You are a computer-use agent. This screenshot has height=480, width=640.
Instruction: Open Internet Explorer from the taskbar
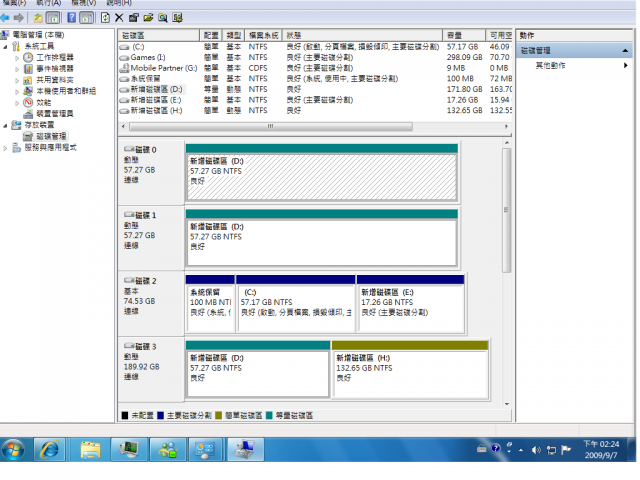[49, 449]
